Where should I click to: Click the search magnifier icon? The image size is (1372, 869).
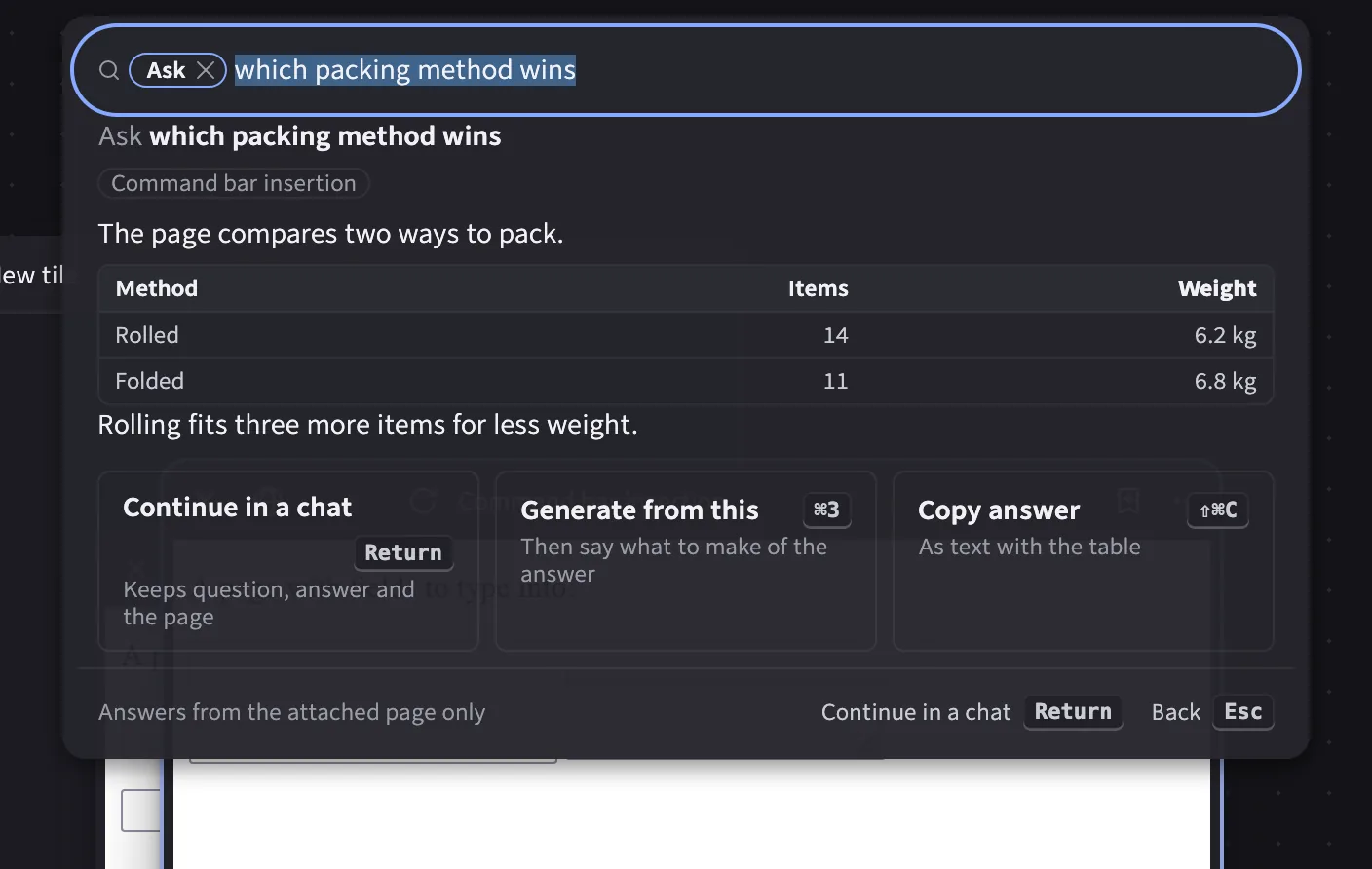tap(109, 70)
